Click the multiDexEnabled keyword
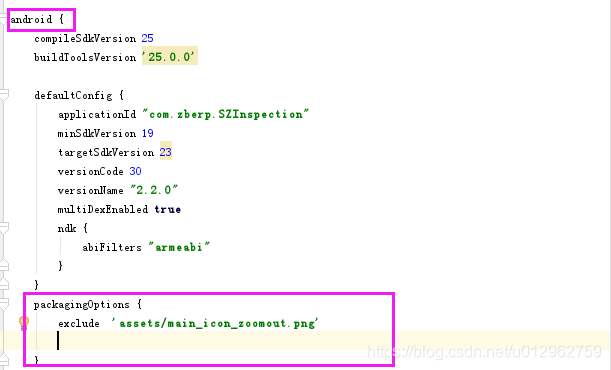This screenshot has height=370, width=611. coord(103,210)
